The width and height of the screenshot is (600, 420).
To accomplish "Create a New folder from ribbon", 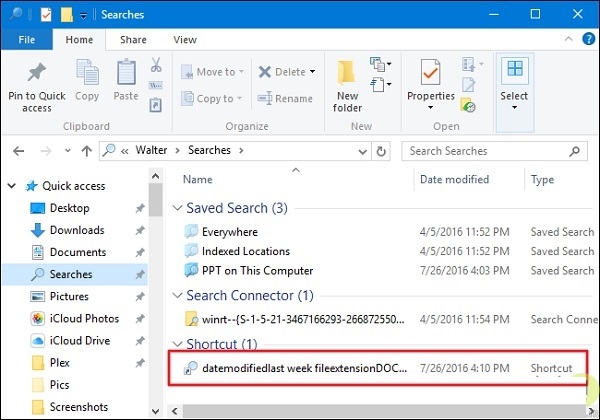I will pos(348,85).
